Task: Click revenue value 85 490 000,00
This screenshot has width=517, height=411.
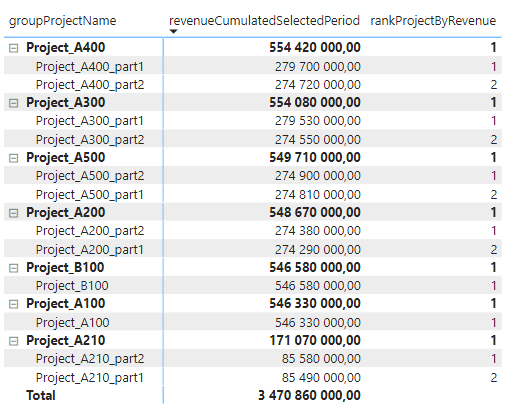Action: 321,378
